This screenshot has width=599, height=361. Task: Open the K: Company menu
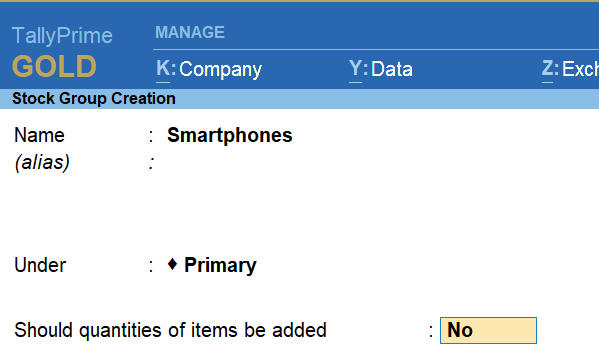[x=209, y=69]
